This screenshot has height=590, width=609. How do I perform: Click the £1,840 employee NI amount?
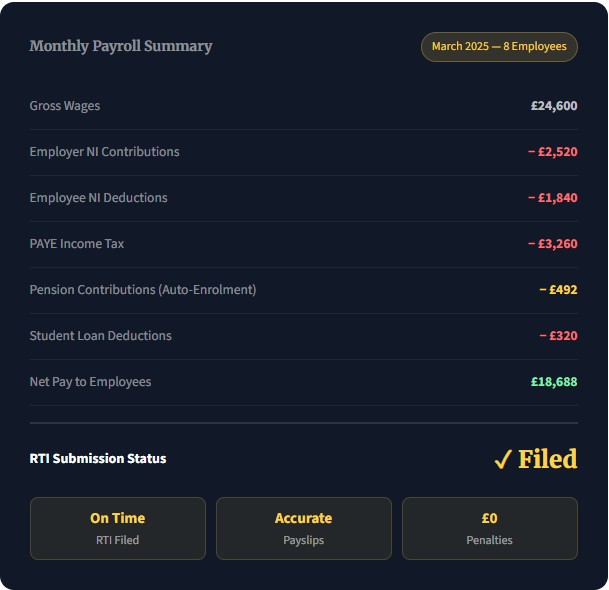pyautogui.click(x=552, y=198)
